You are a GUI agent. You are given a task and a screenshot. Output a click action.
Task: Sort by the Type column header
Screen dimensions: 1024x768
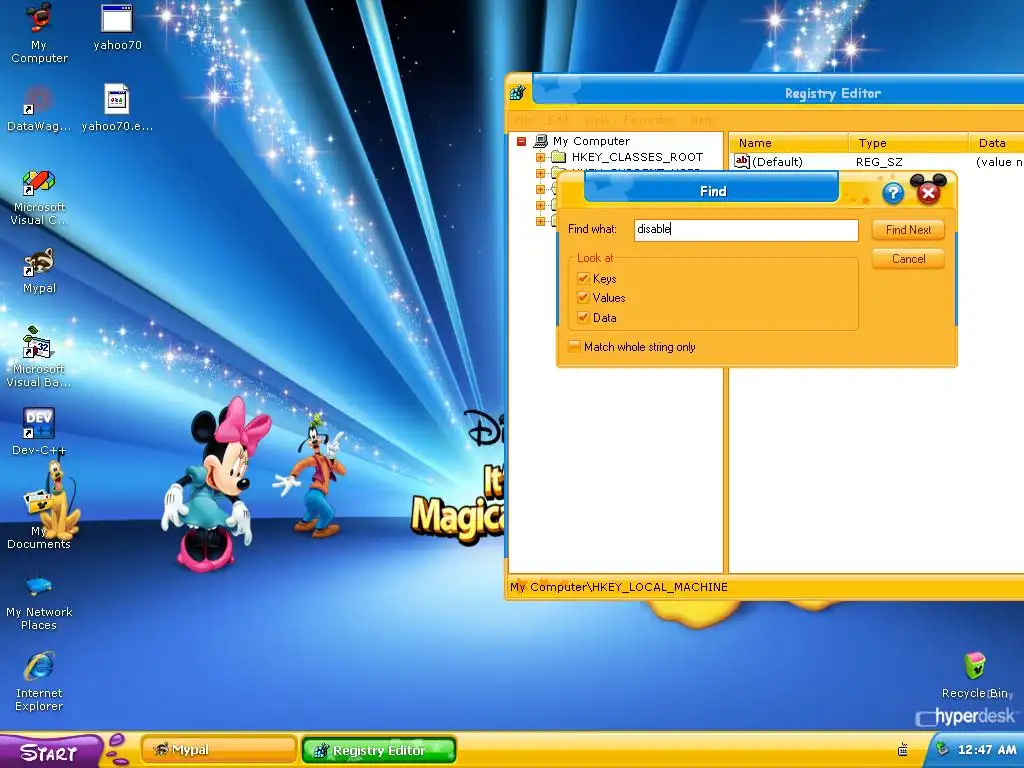(908, 143)
